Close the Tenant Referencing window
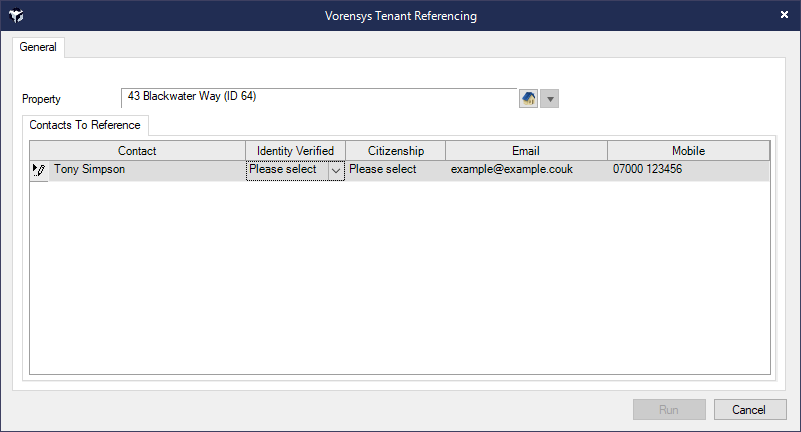The image size is (801, 432). click(x=784, y=15)
